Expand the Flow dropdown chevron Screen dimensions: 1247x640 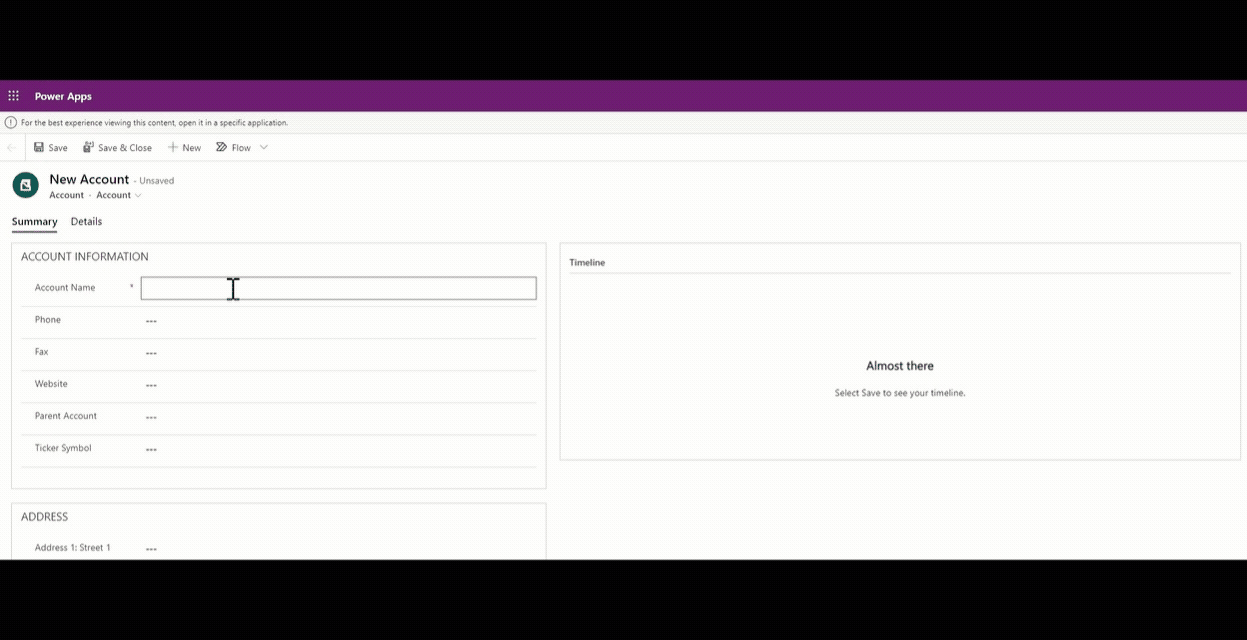264,147
